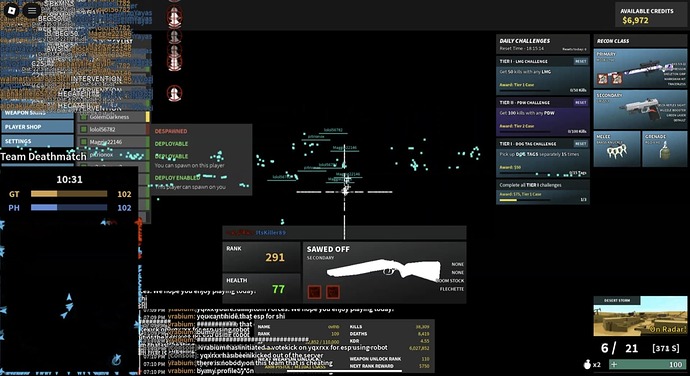Screen dimensions: 690x376
Task: Click the FLECHETTE attachment label
Action: [x=452, y=289]
